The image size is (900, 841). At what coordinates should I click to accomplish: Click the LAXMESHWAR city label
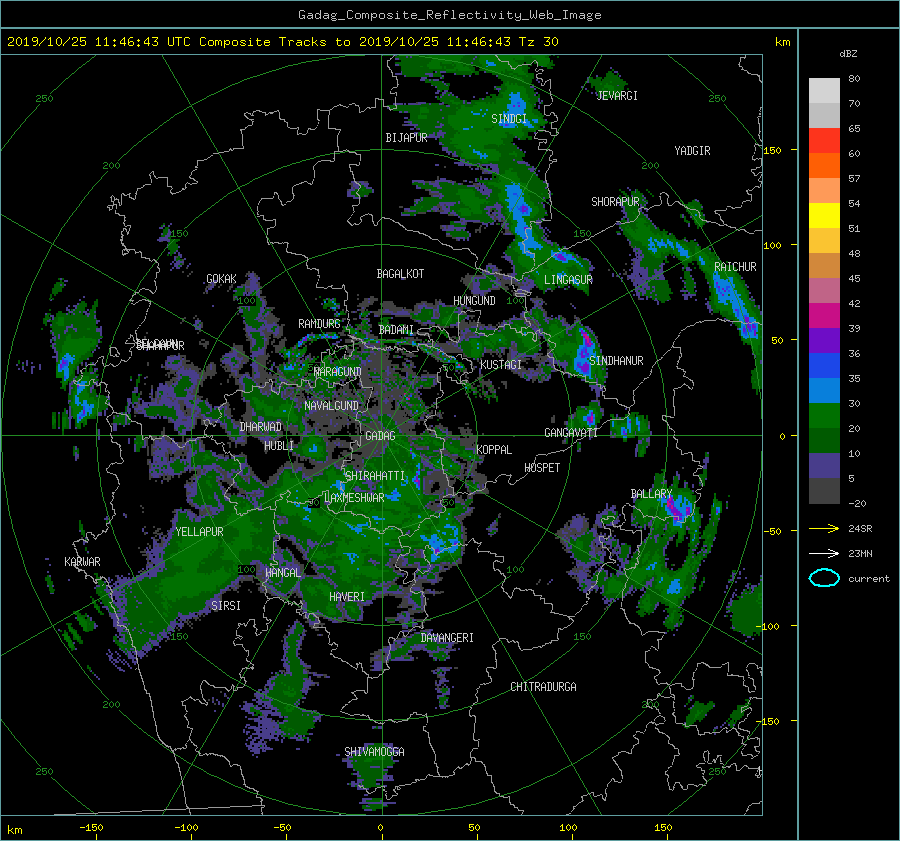[354, 498]
